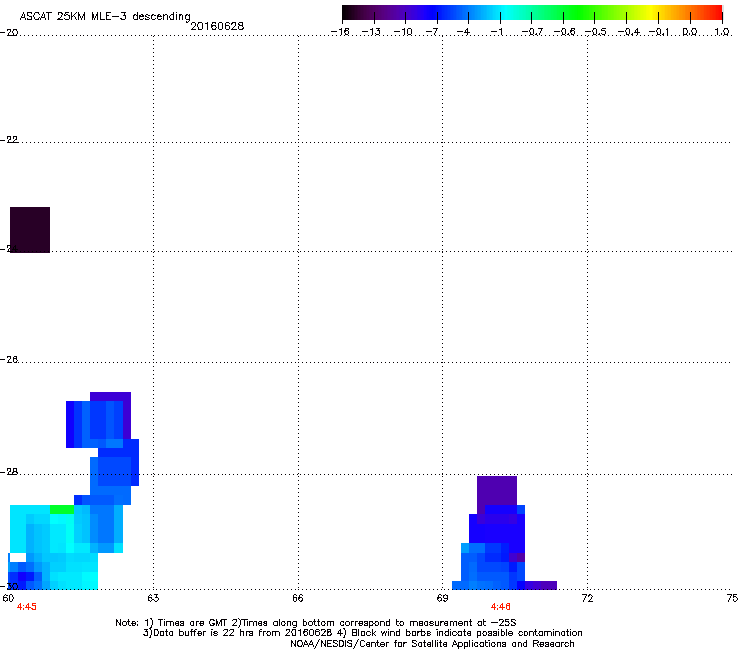Click the latitude label -20
This screenshot has width=740, height=650.
click(9, 33)
